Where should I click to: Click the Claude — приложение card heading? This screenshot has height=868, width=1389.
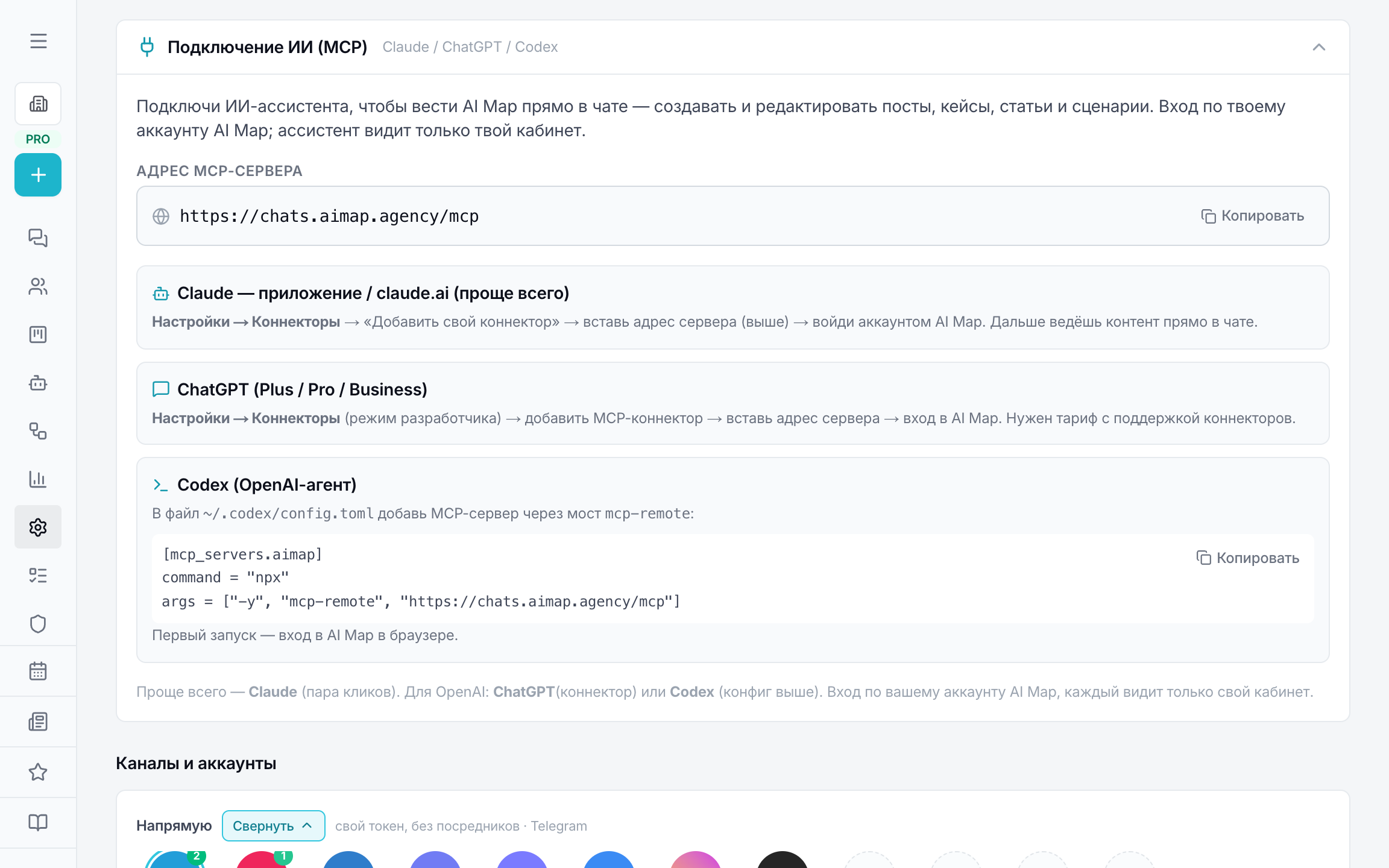tap(373, 293)
